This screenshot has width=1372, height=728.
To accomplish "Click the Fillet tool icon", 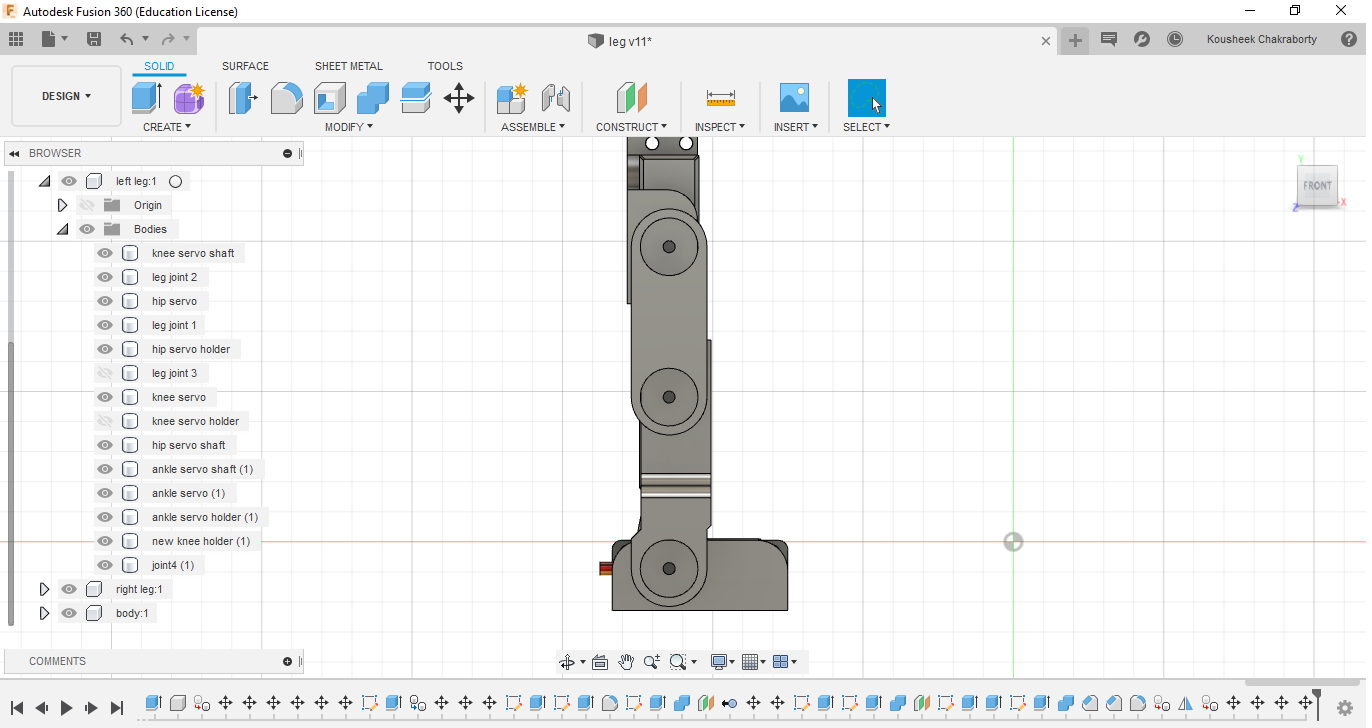I will click(286, 98).
